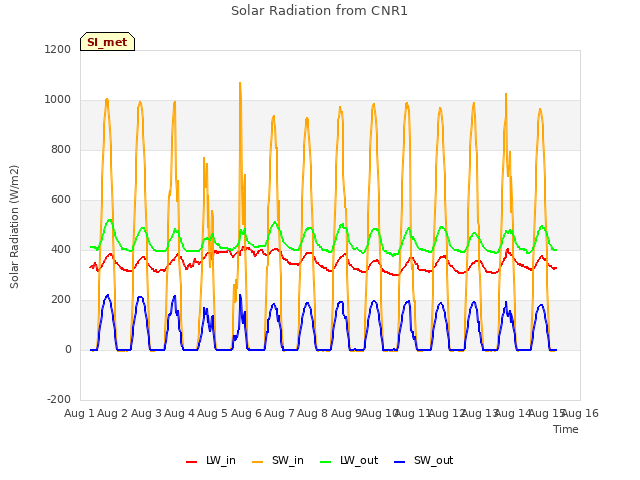Click the y-axis title Solar Radiation (W/m2)

[x=14, y=227]
